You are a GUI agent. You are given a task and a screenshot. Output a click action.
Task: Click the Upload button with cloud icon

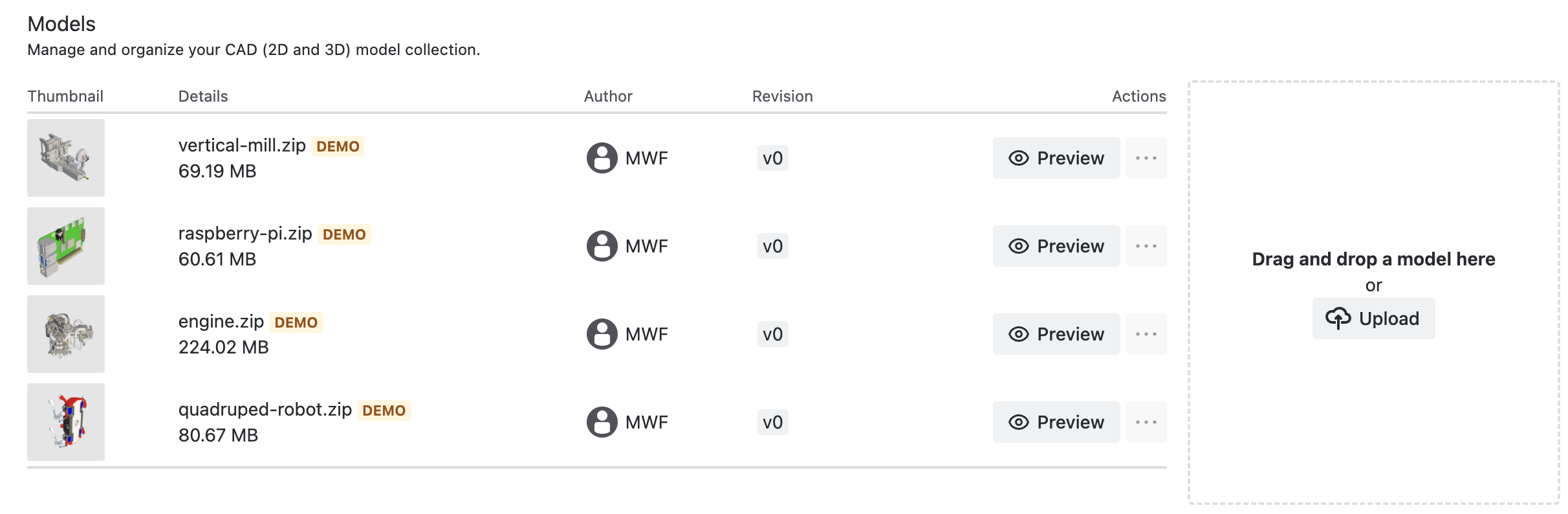[x=1373, y=318]
